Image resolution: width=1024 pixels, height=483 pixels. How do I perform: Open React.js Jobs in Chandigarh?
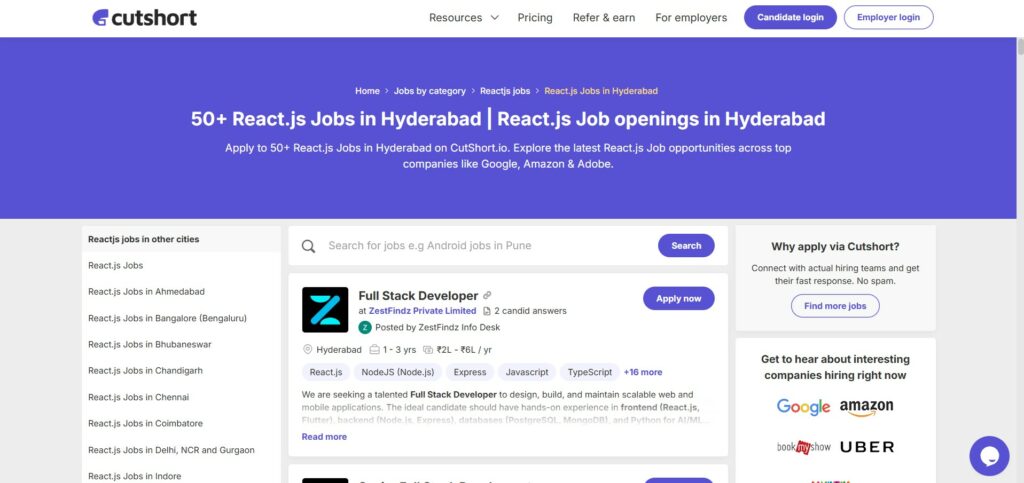coord(145,371)
